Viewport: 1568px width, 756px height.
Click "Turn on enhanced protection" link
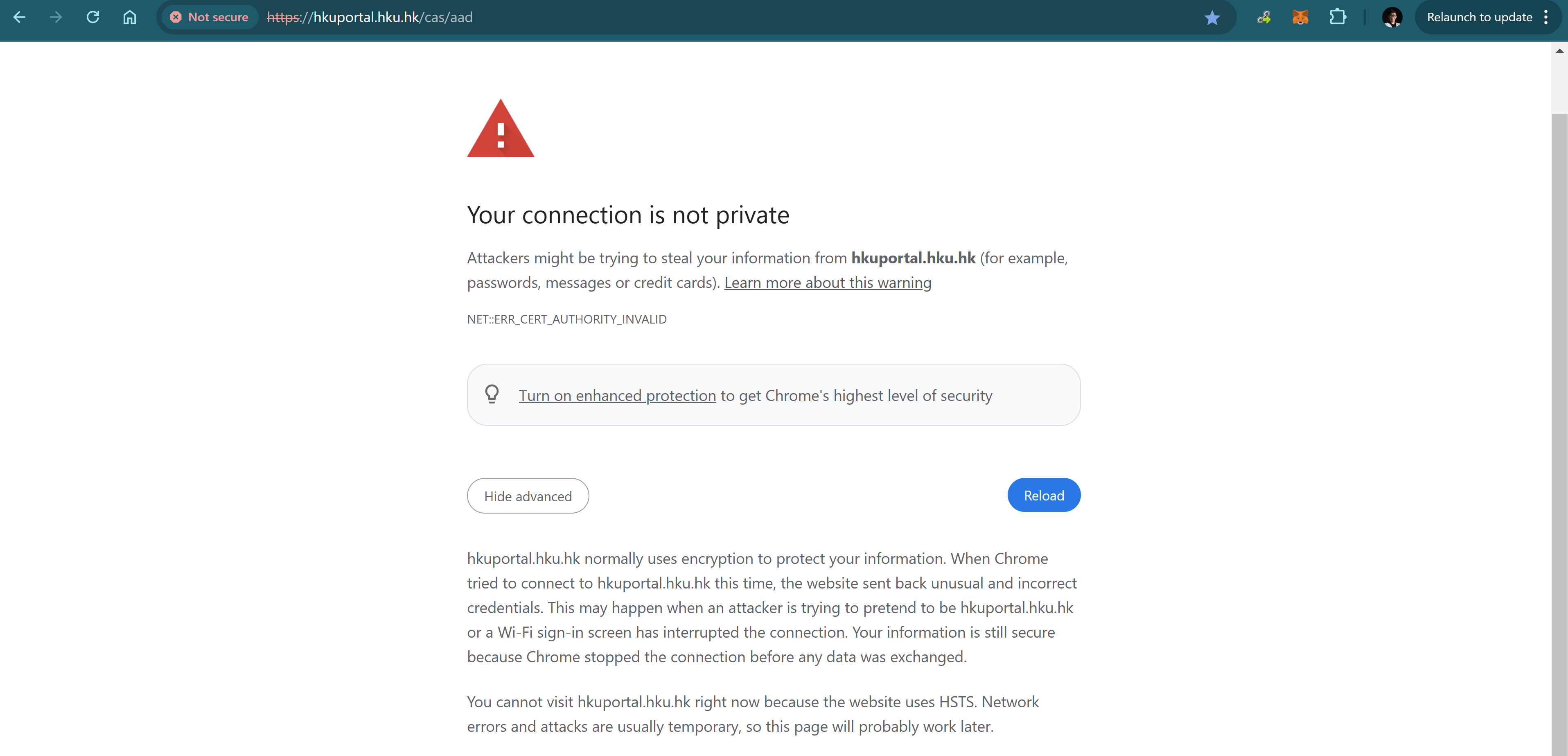617,395
